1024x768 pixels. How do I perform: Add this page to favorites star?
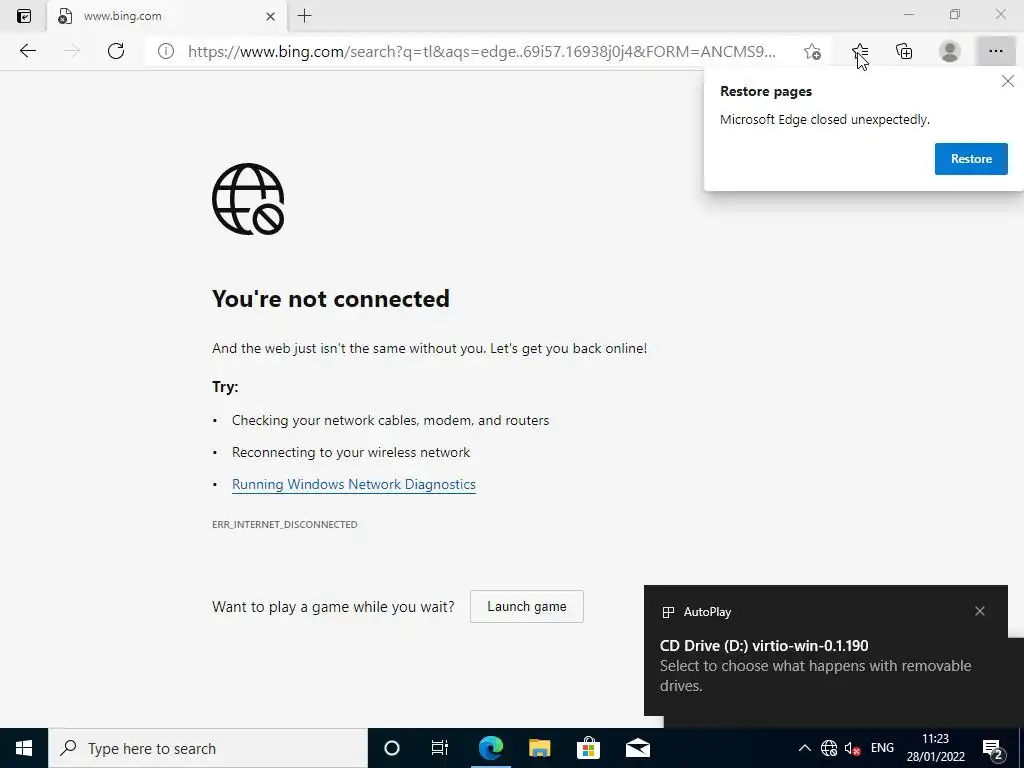point(812,51)
